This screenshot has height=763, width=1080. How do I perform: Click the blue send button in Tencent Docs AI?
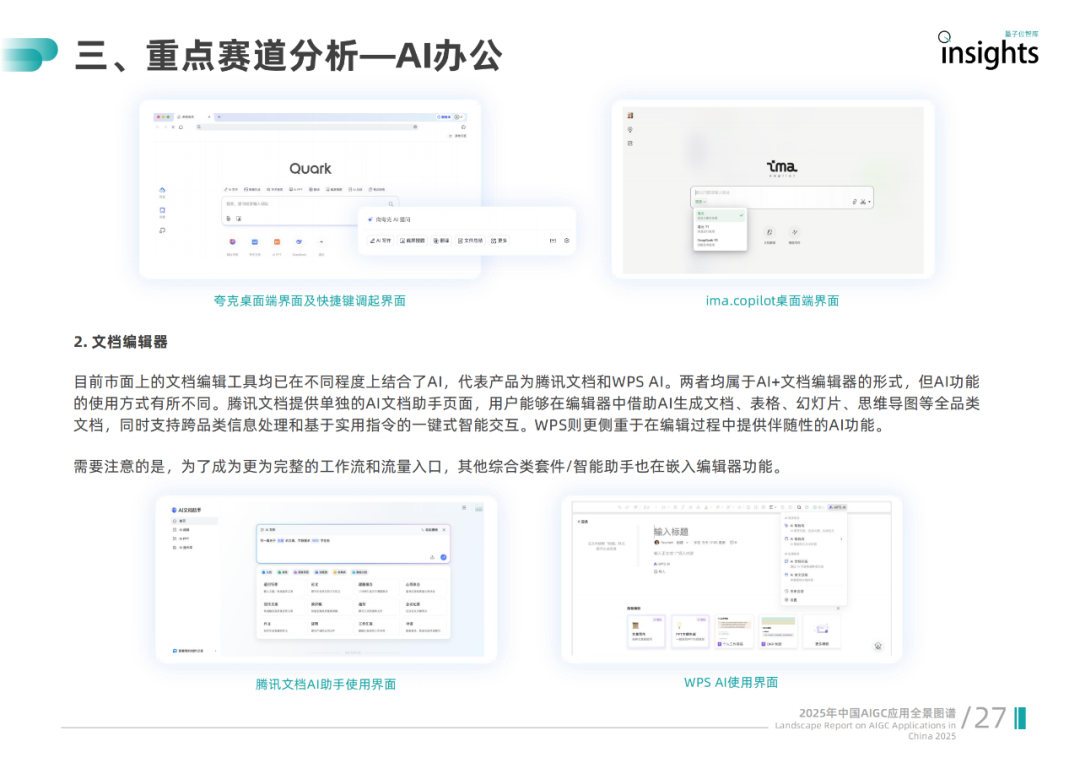click(444, 557)
